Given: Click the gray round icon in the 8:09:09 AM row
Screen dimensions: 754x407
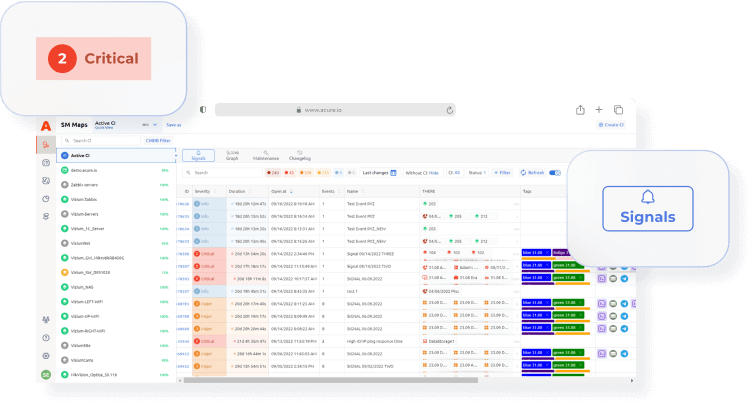Looking at the screenshot, I should (613, 316).
